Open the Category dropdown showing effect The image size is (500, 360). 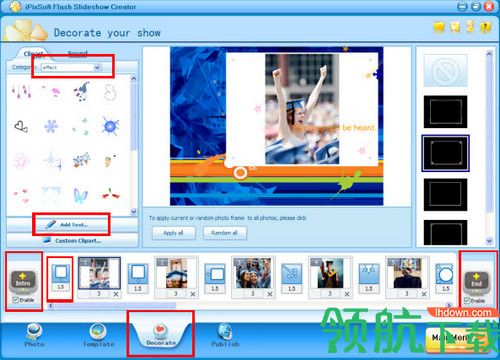pos(71,67)
